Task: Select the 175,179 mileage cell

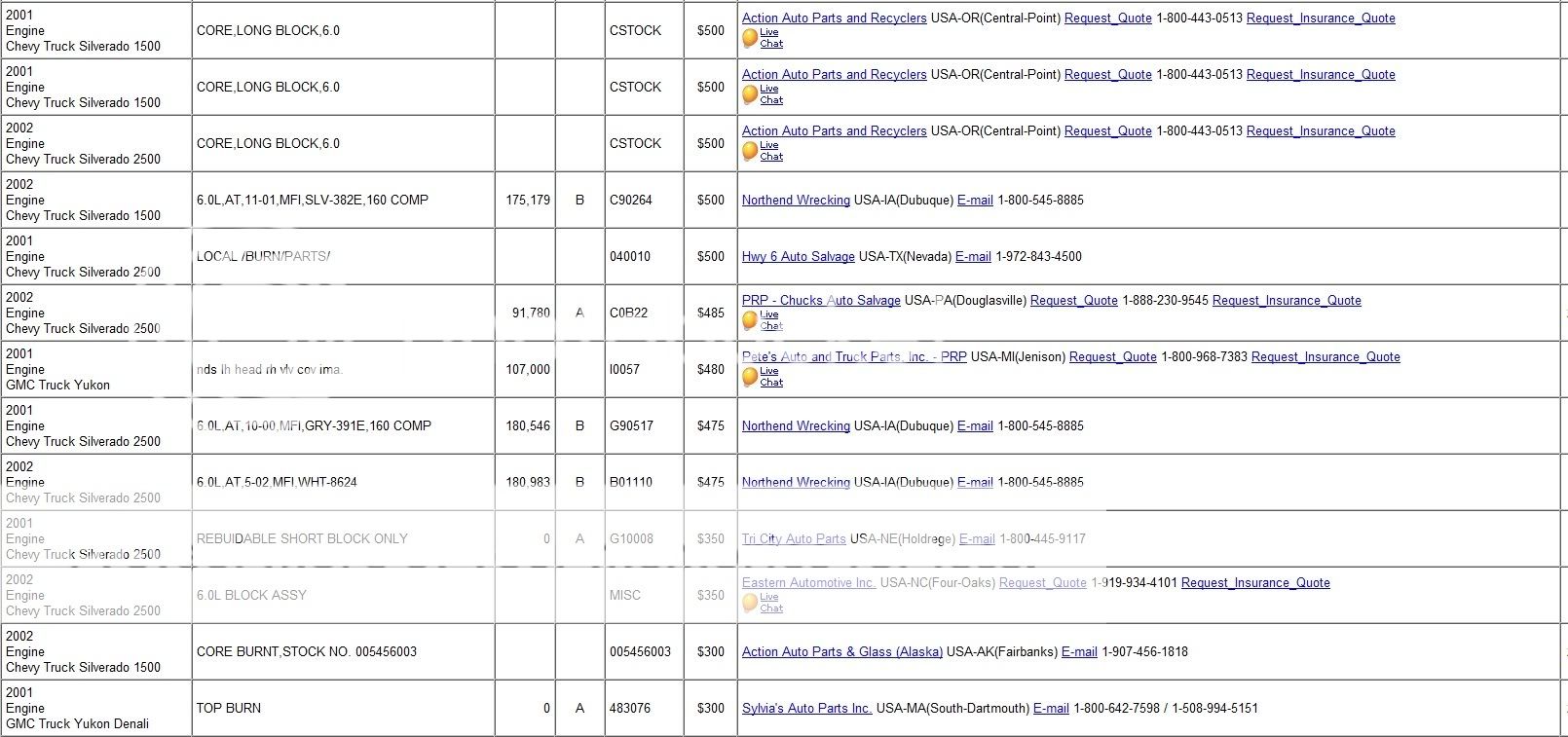Action: pos(525,200)
